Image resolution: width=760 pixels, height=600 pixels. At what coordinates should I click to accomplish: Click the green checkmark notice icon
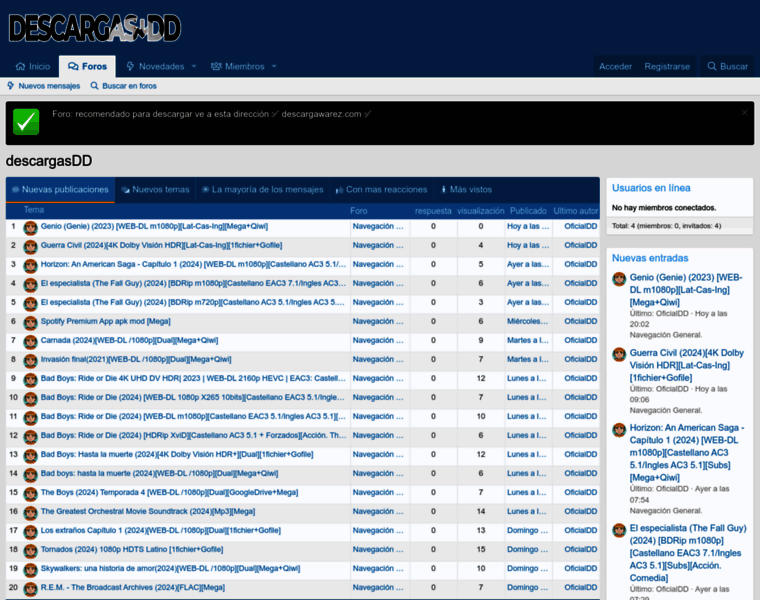tap(26, 122)
